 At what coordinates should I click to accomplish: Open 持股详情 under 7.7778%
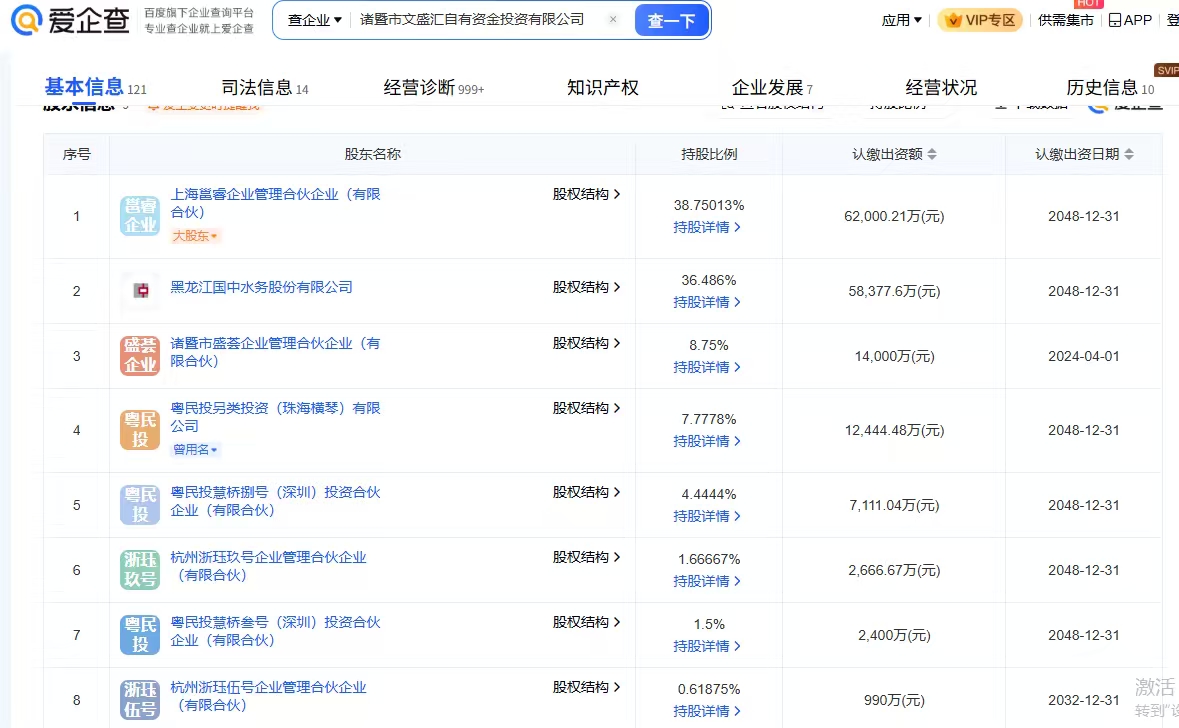point(707,441)
